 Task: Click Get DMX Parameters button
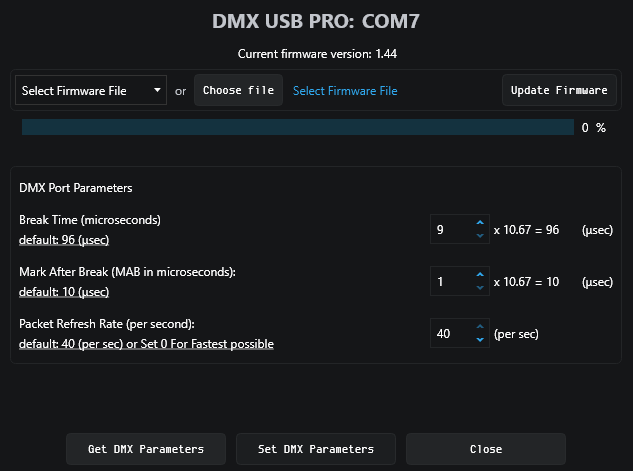(146, 449)
